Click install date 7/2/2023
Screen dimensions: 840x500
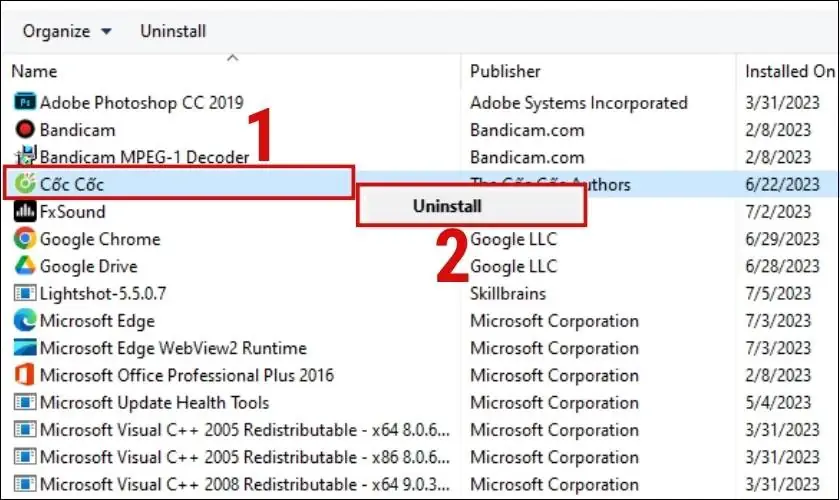[x=778, y=212]
